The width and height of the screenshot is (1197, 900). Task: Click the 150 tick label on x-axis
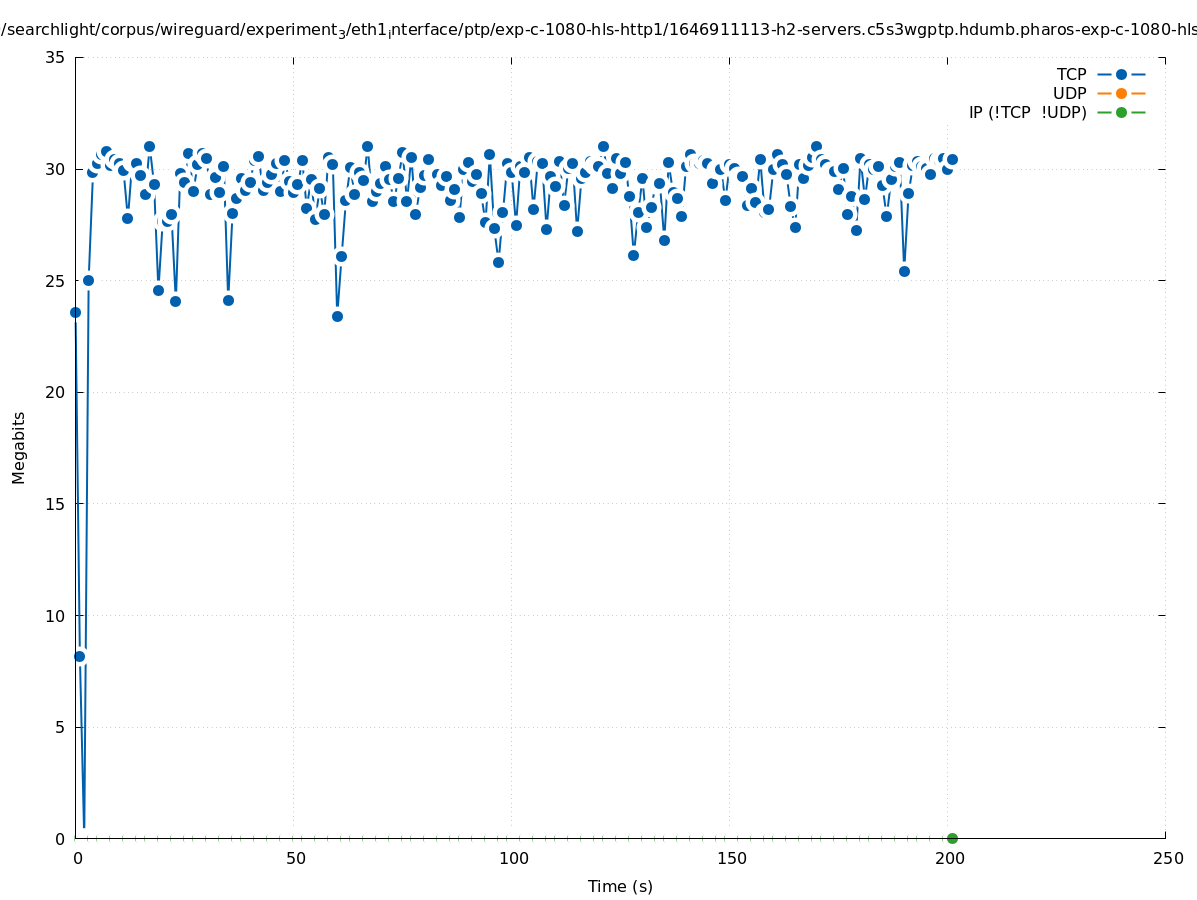(731, 858)
